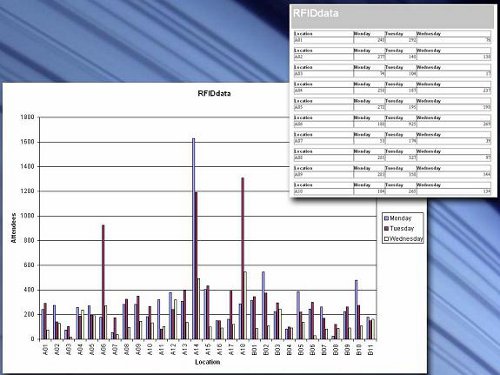Click the A05 location cell in the table

tap(323, 107)
